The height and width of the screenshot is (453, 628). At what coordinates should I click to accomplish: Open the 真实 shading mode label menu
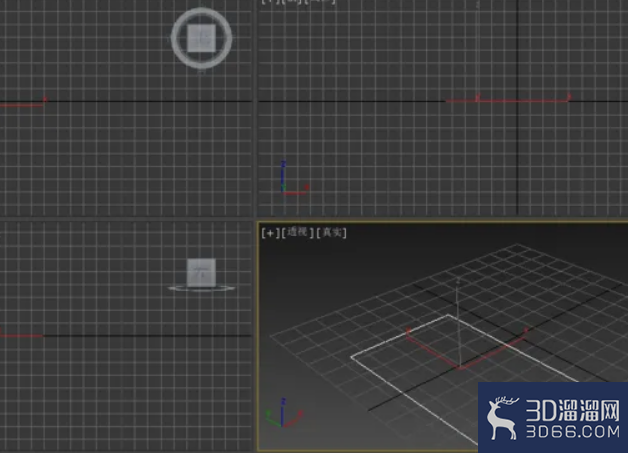[331, 232]
